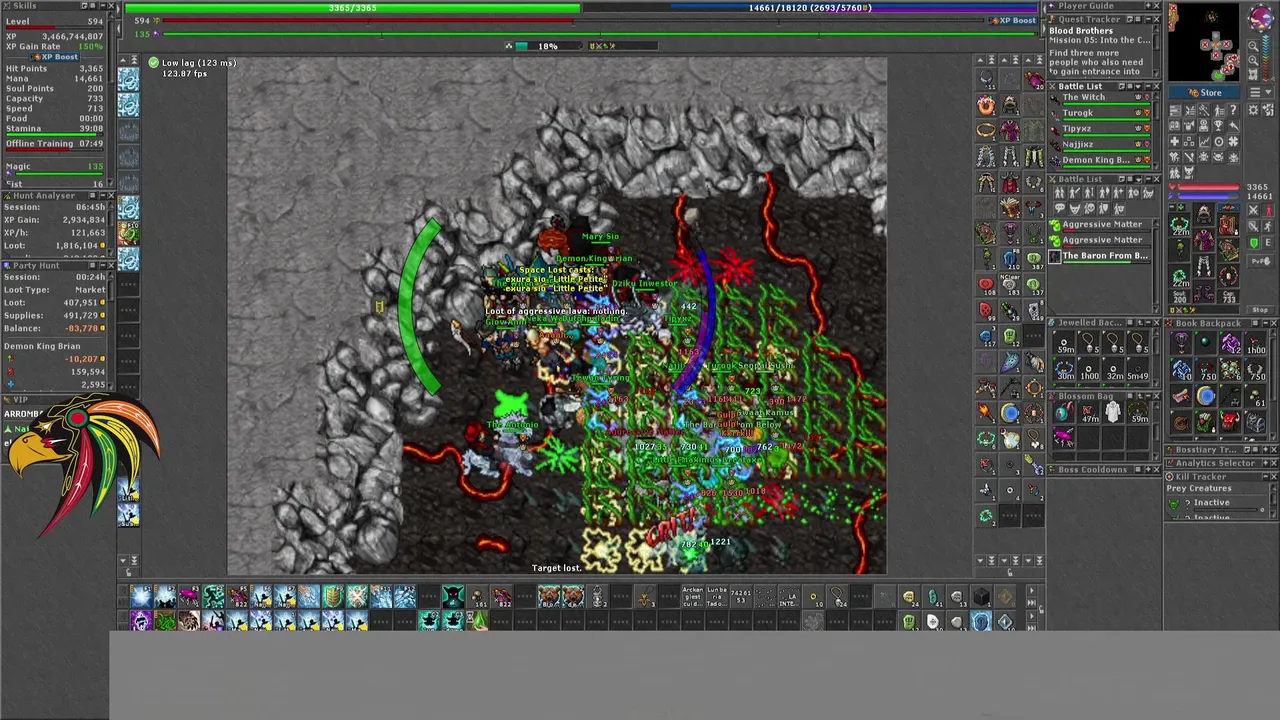1280x720 pixels.
Task: Open the menu dropdown beside Store
Action: tap(1261, 93)
